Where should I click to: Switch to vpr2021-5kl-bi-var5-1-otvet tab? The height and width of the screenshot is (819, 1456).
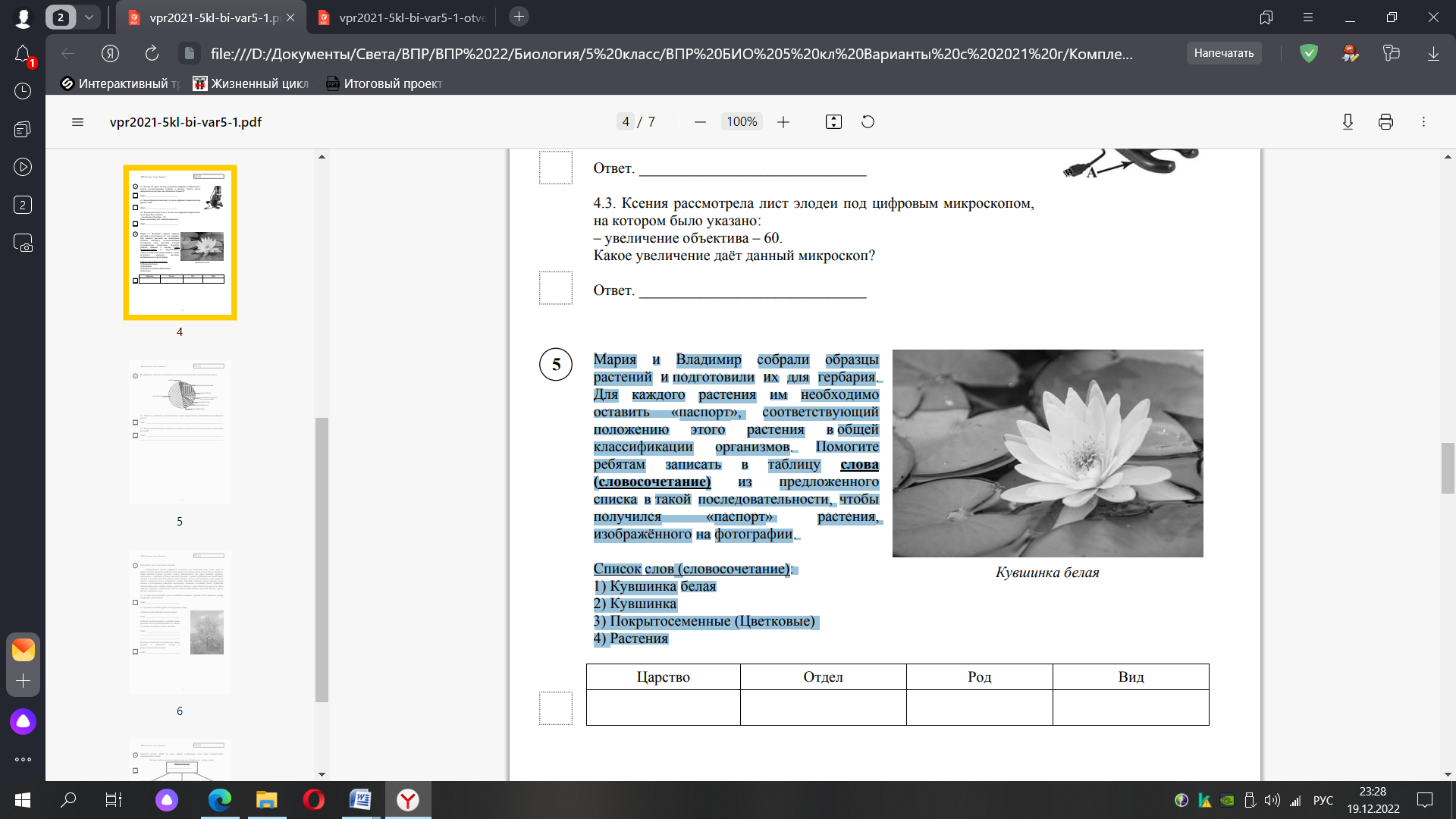tap(402, 17)
